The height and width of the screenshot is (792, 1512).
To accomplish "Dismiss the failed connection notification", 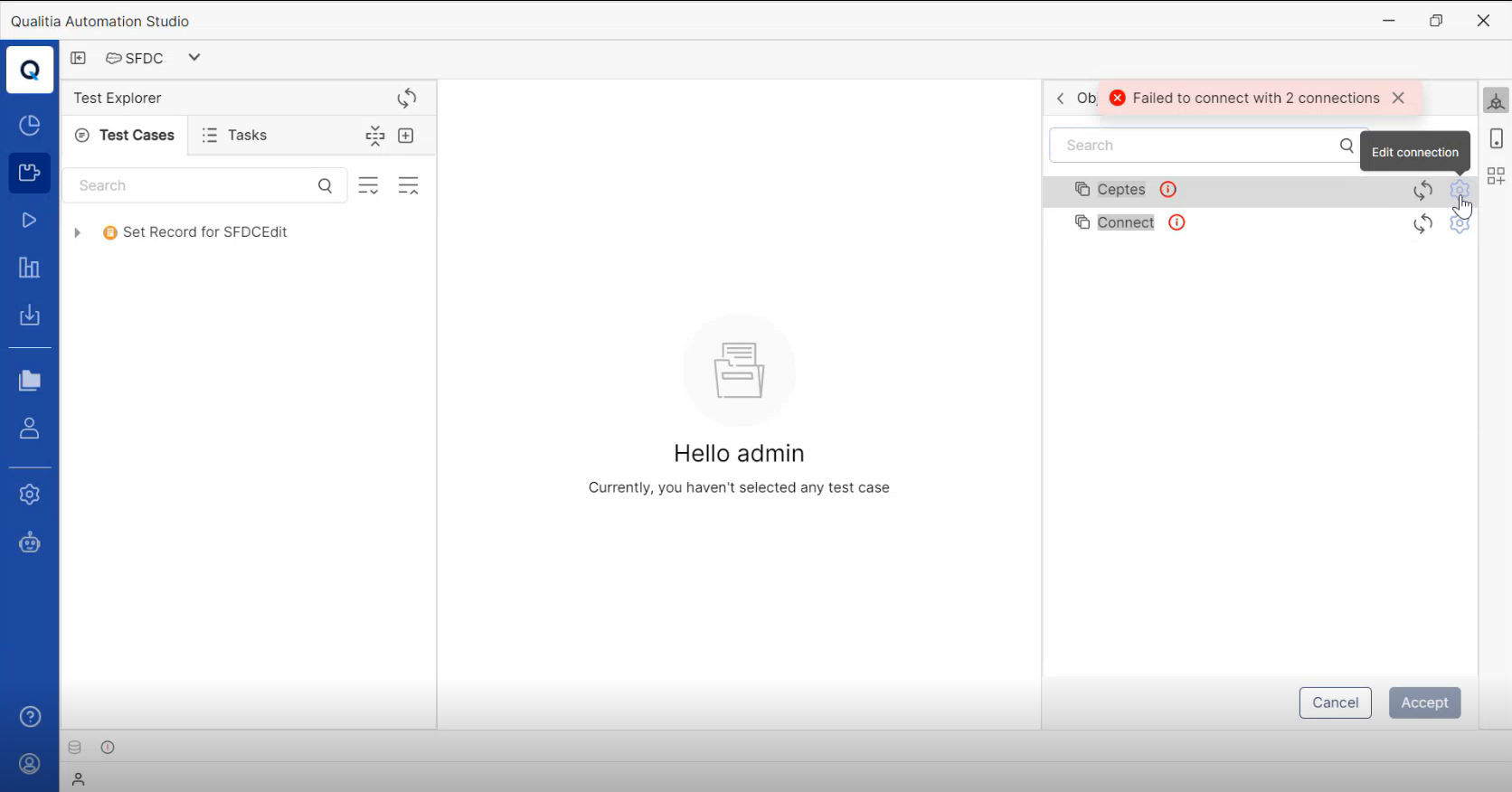I will pyautogui.click(x=1398, y=98).
